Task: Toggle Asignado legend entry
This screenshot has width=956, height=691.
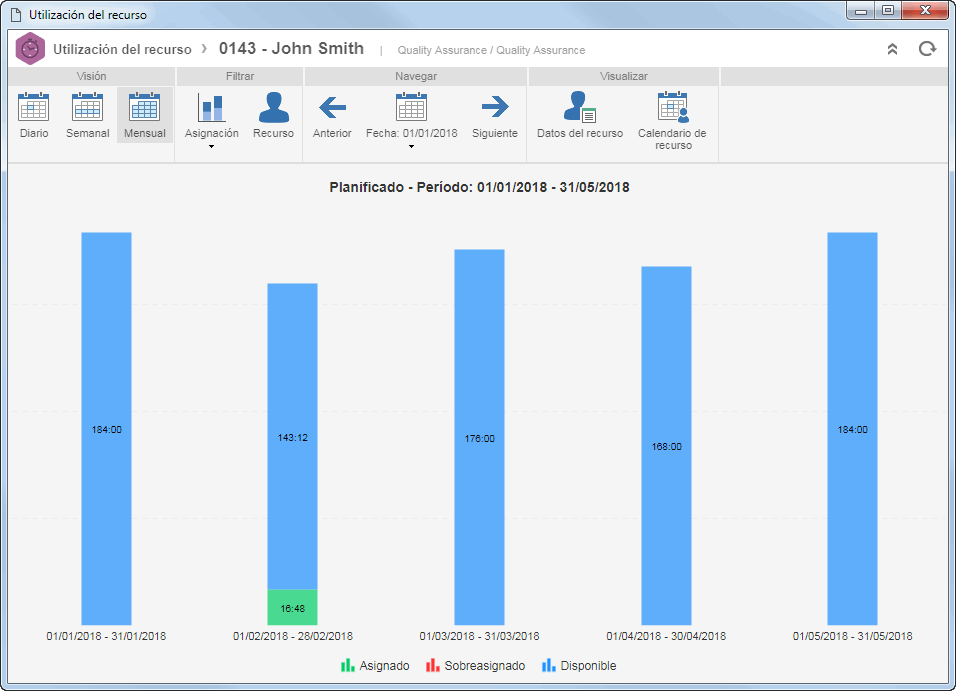Action: [x=375, y=665]
